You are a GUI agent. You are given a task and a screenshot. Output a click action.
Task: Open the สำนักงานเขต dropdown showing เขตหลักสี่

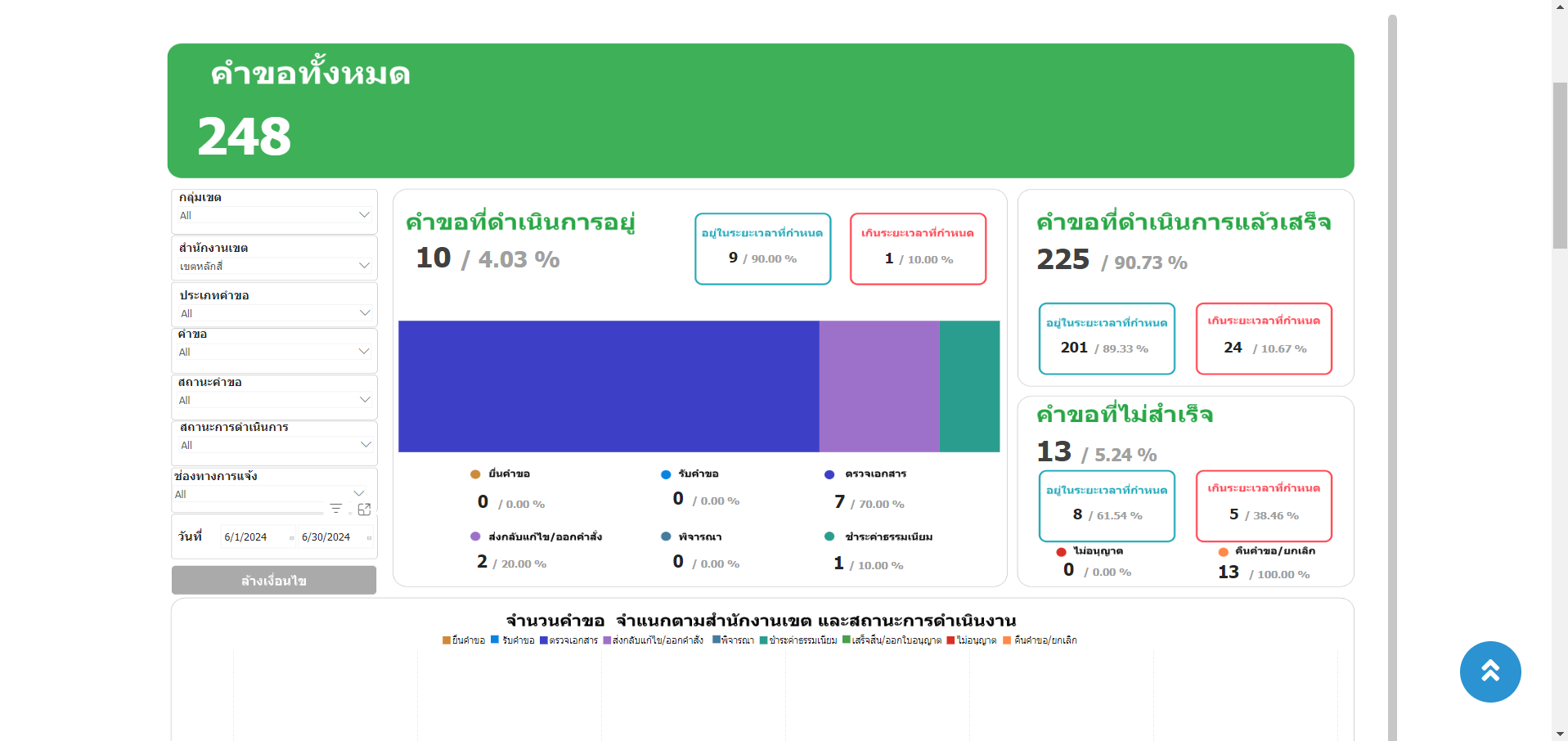(364, 266)
